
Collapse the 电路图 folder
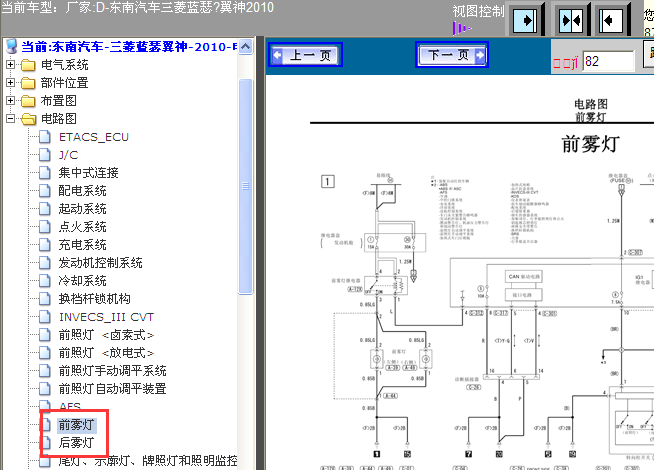pyautogui.click(x=10, y=118)
